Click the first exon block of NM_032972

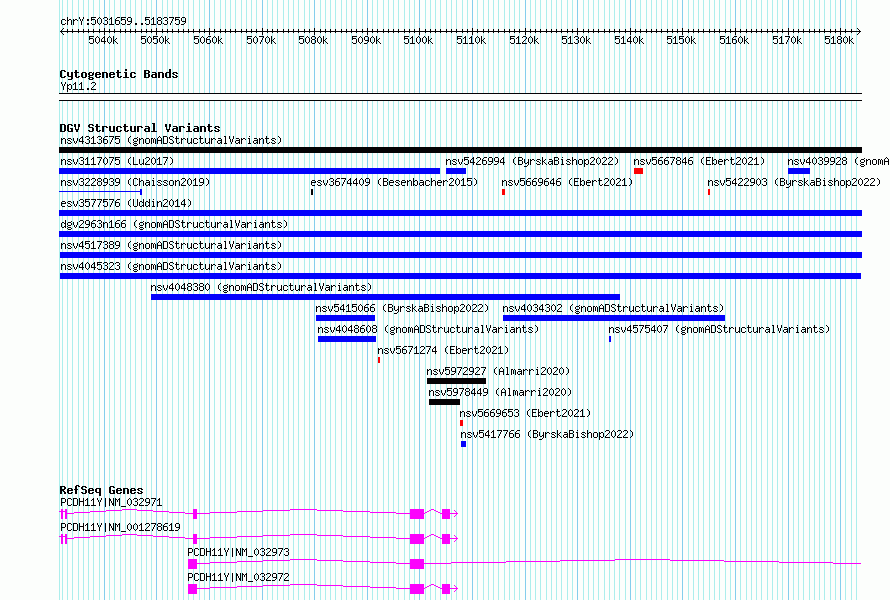coord(192,589)
